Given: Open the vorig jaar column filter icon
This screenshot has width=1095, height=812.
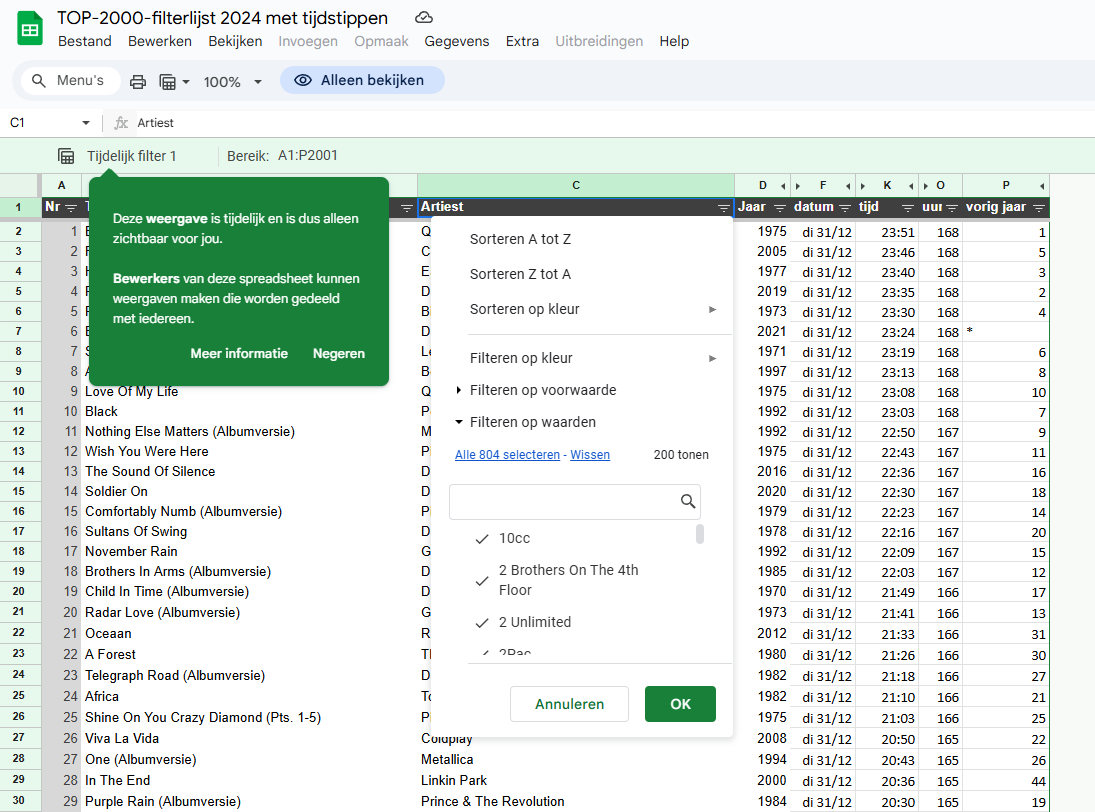Looking at the screenshot, I should 1039,208.
